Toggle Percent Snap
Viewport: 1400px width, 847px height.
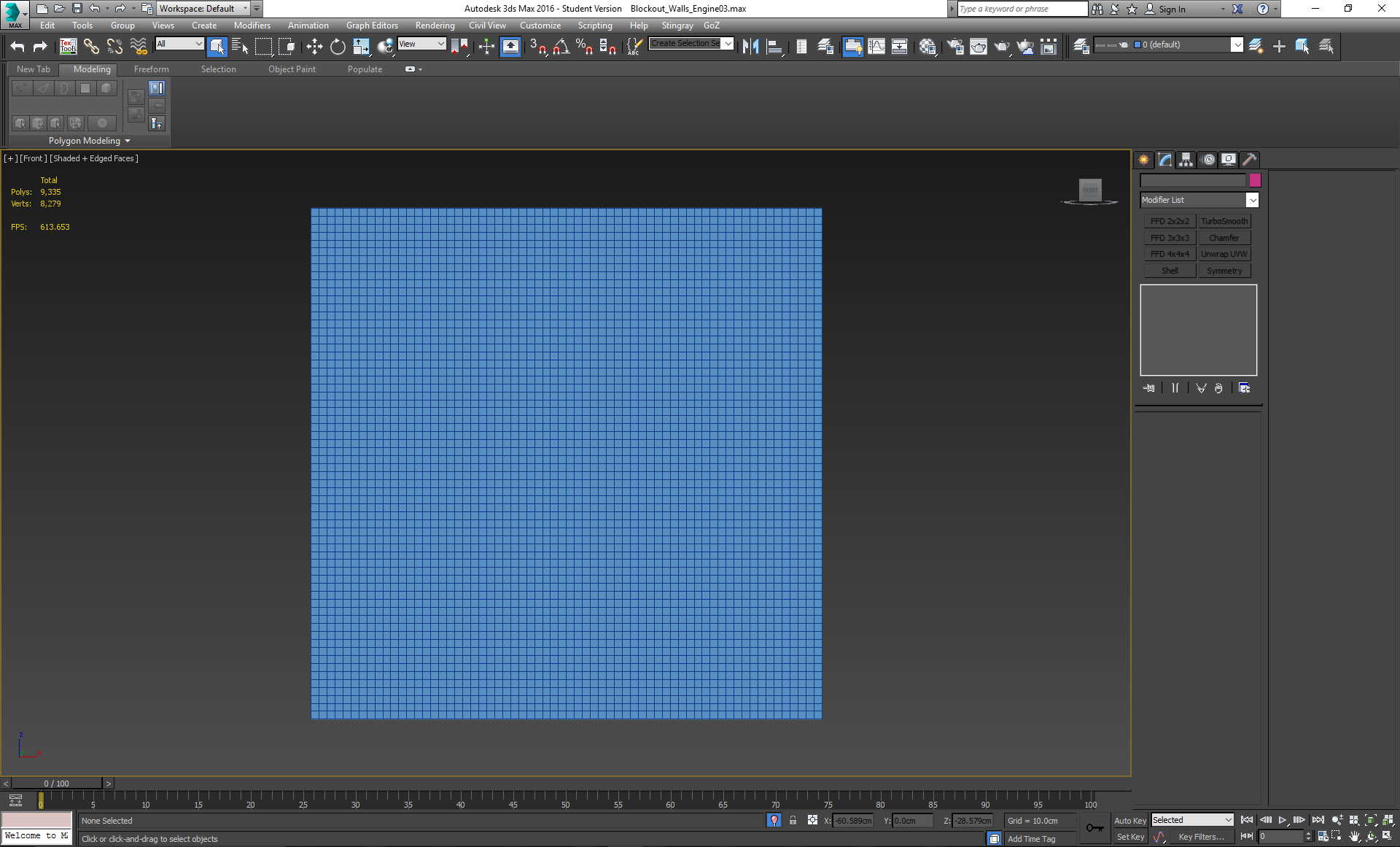(x=584, y=47)
